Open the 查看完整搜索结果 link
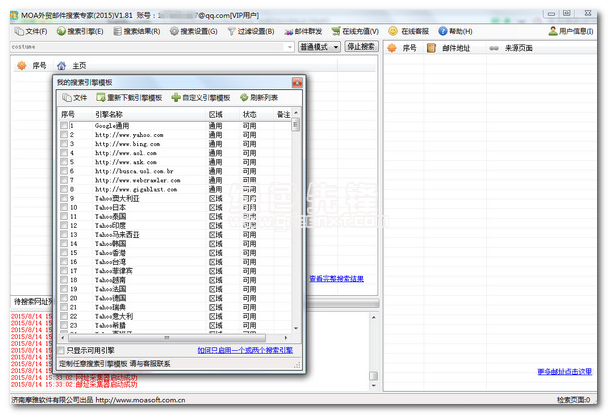608x415 pixels. [x=336, y=278]
